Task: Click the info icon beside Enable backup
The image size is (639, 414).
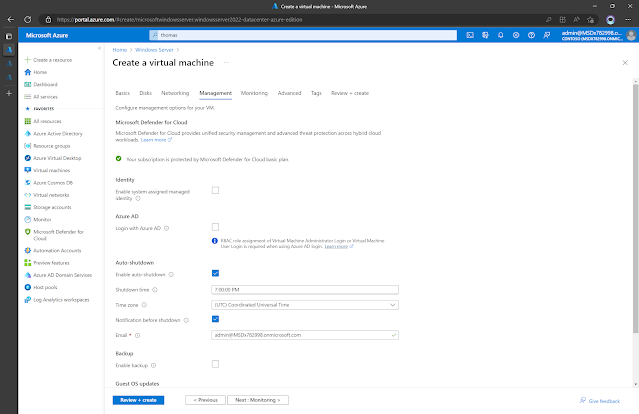Action: (154, 366)
